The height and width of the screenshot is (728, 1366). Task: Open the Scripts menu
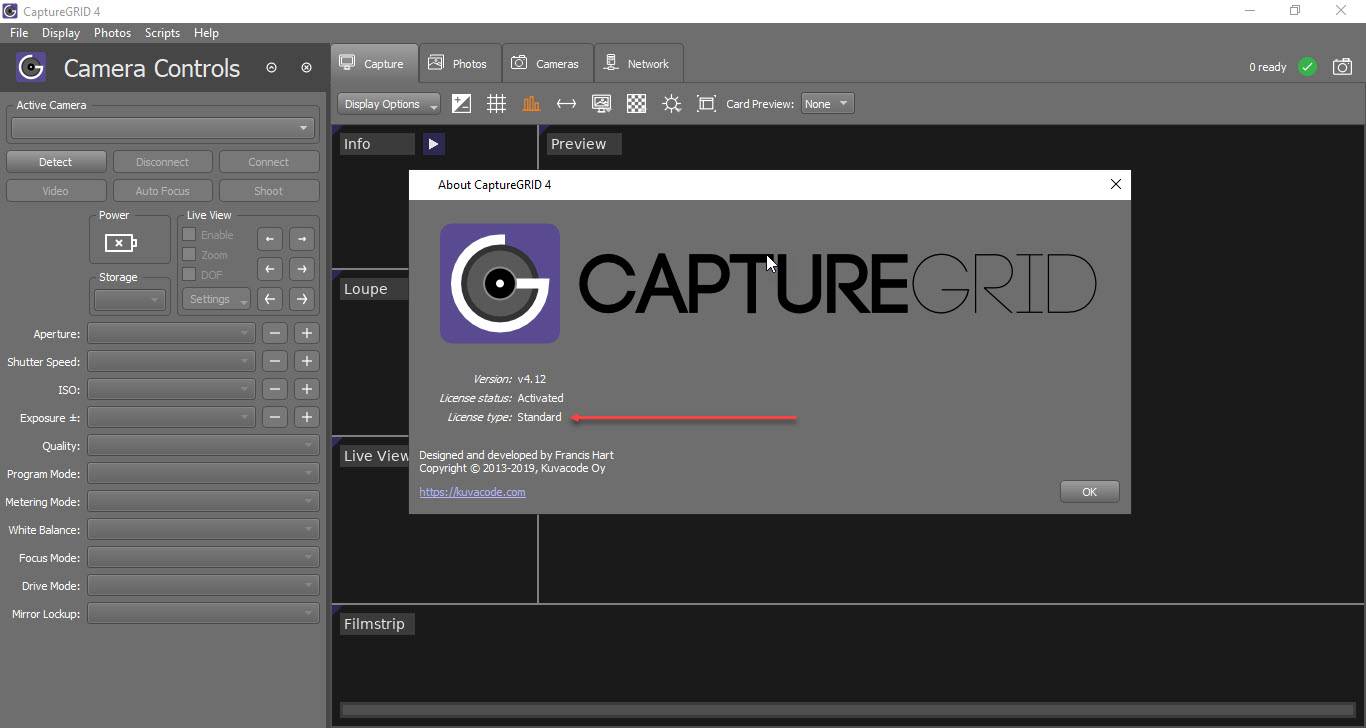[162, 33]
